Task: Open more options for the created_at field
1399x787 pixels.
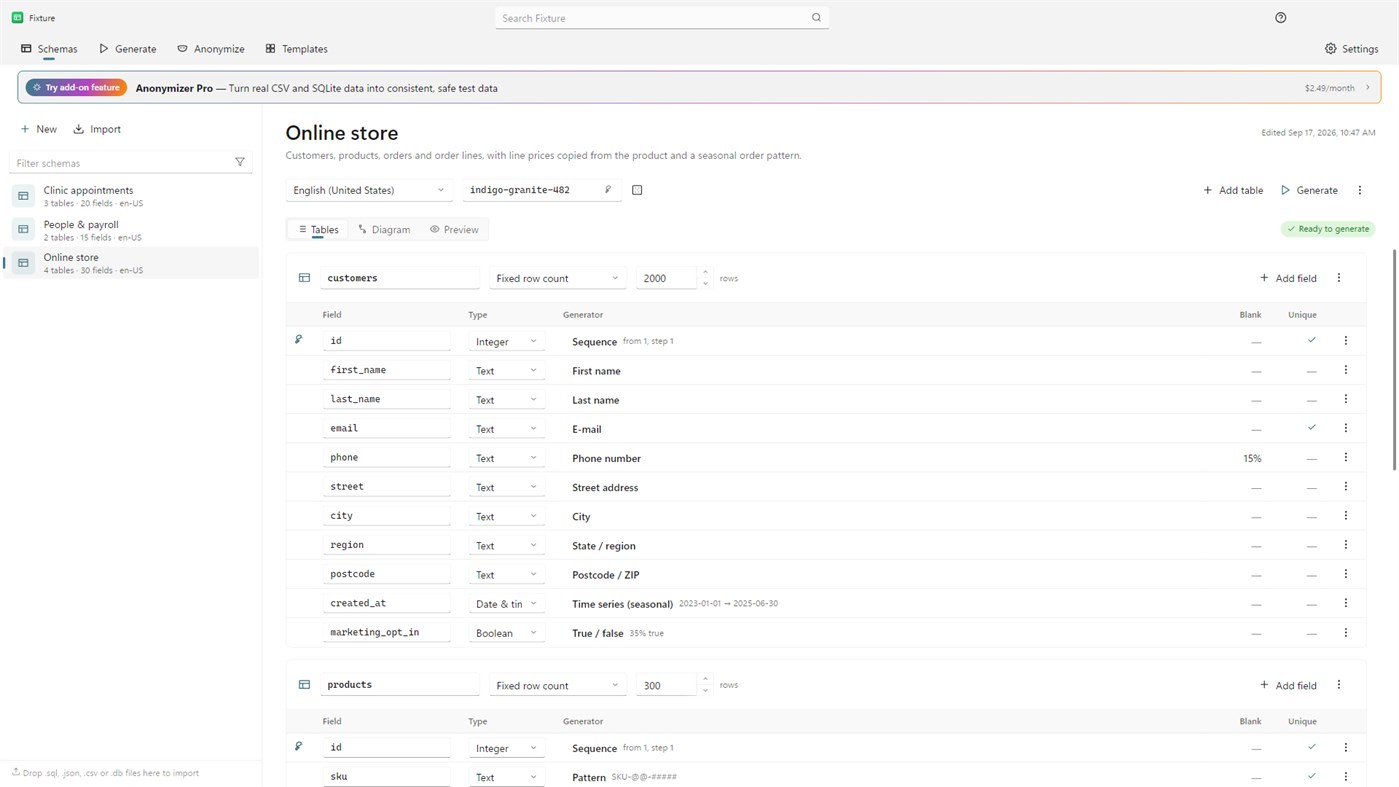Action: pyautogui.click(x=1346, y=603)
